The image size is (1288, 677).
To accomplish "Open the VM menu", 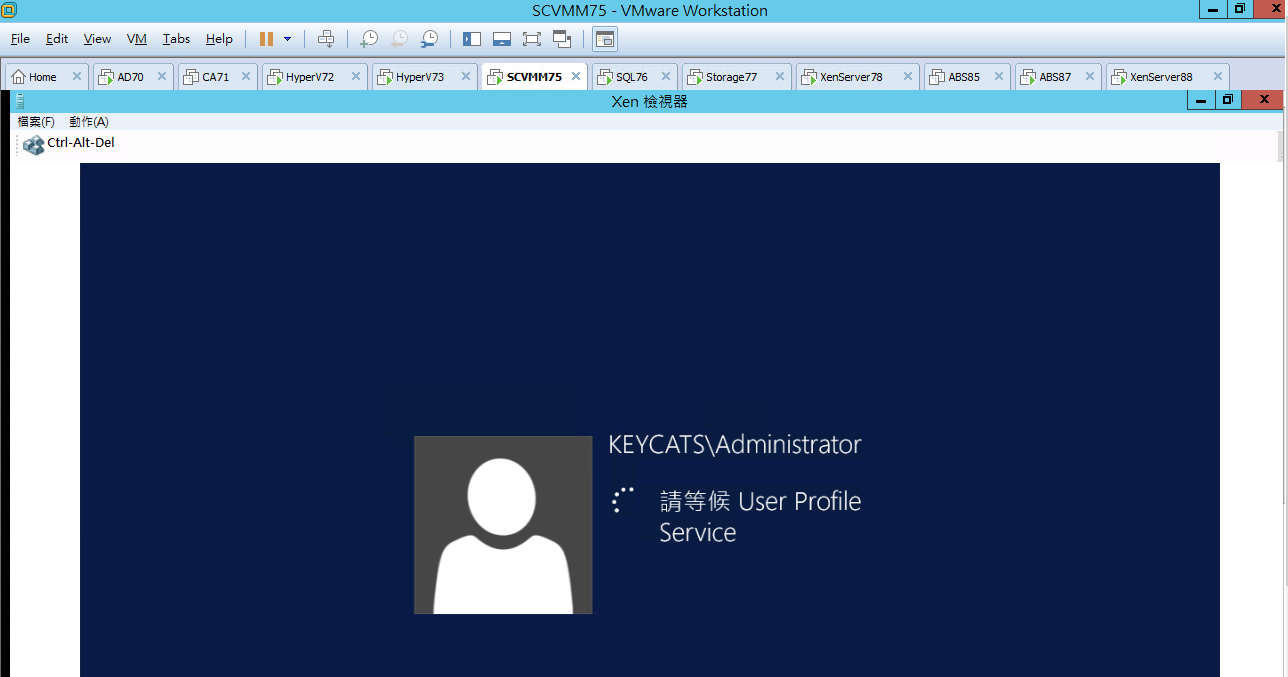I will (137, 39).
